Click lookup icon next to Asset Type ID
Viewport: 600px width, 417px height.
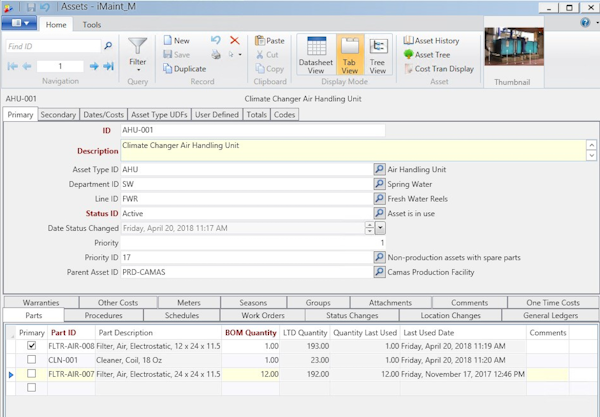[x=379, y=170]
